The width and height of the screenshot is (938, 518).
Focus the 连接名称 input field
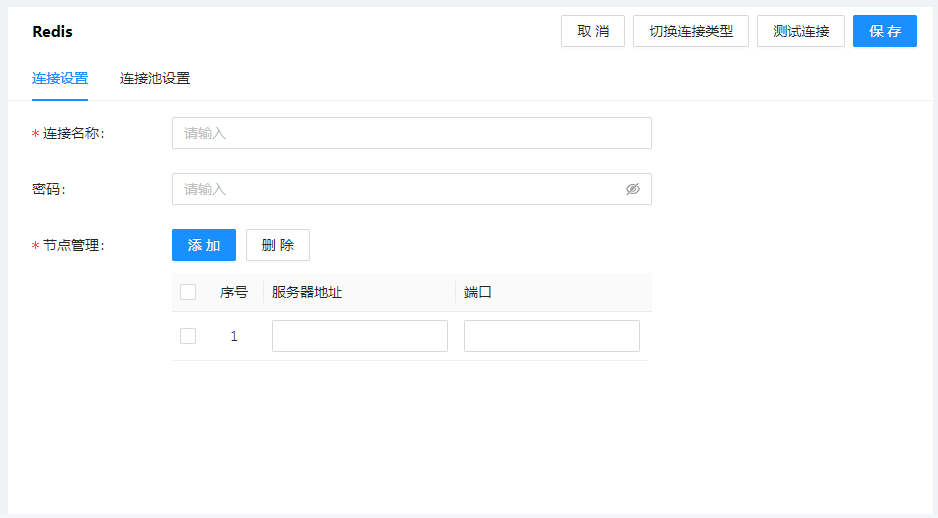(x=411, y=133)
